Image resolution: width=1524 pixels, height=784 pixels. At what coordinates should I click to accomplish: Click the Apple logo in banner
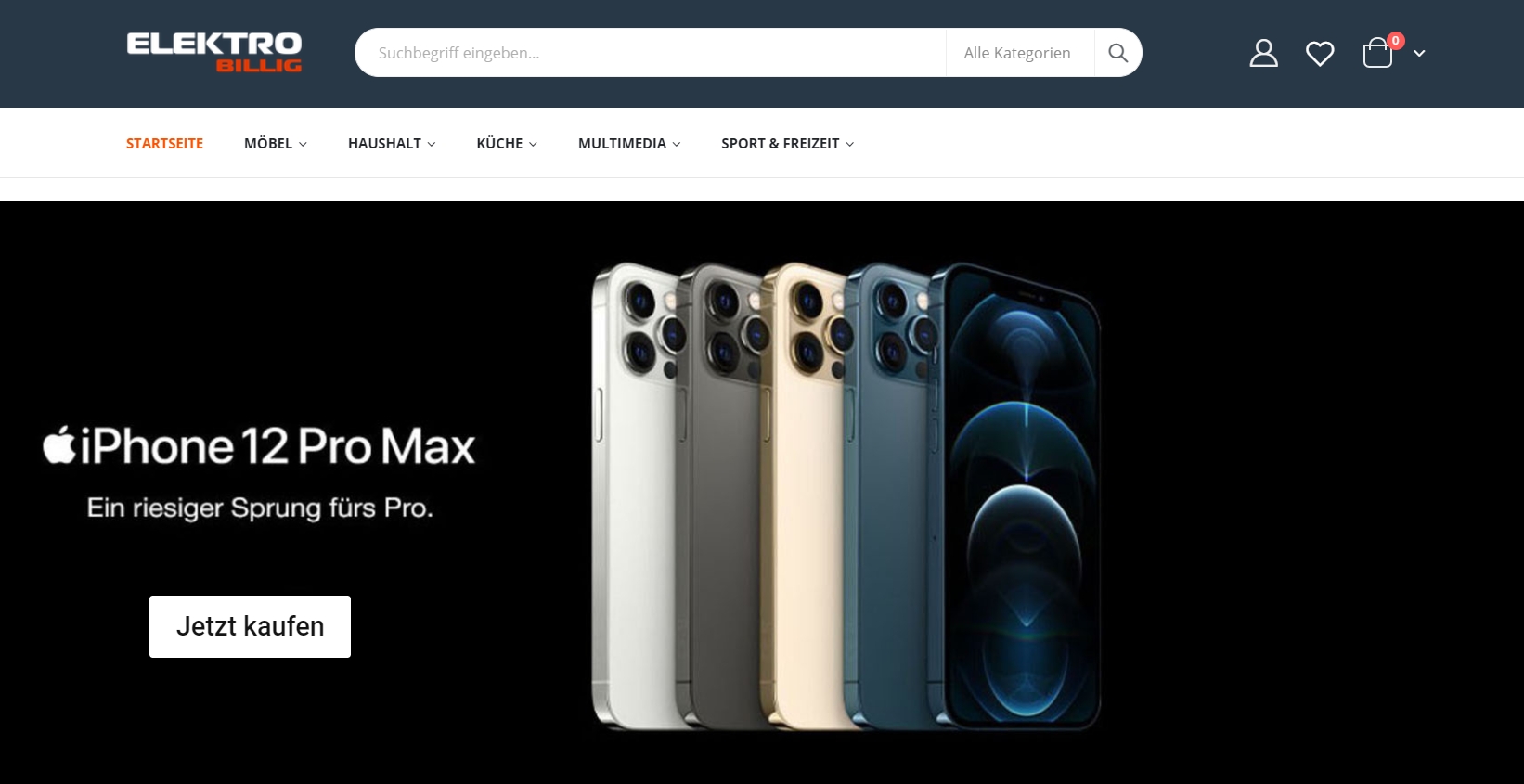coord(59,445)
